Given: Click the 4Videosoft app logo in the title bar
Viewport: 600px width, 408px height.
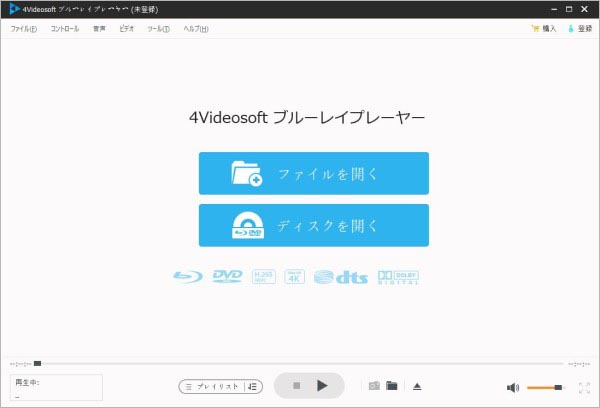Looking at the screenshot, I should [x=15, y=9].
